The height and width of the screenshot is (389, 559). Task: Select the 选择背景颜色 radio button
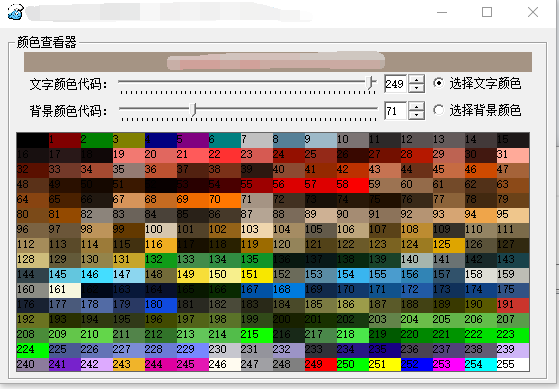(x=439, y=110)
